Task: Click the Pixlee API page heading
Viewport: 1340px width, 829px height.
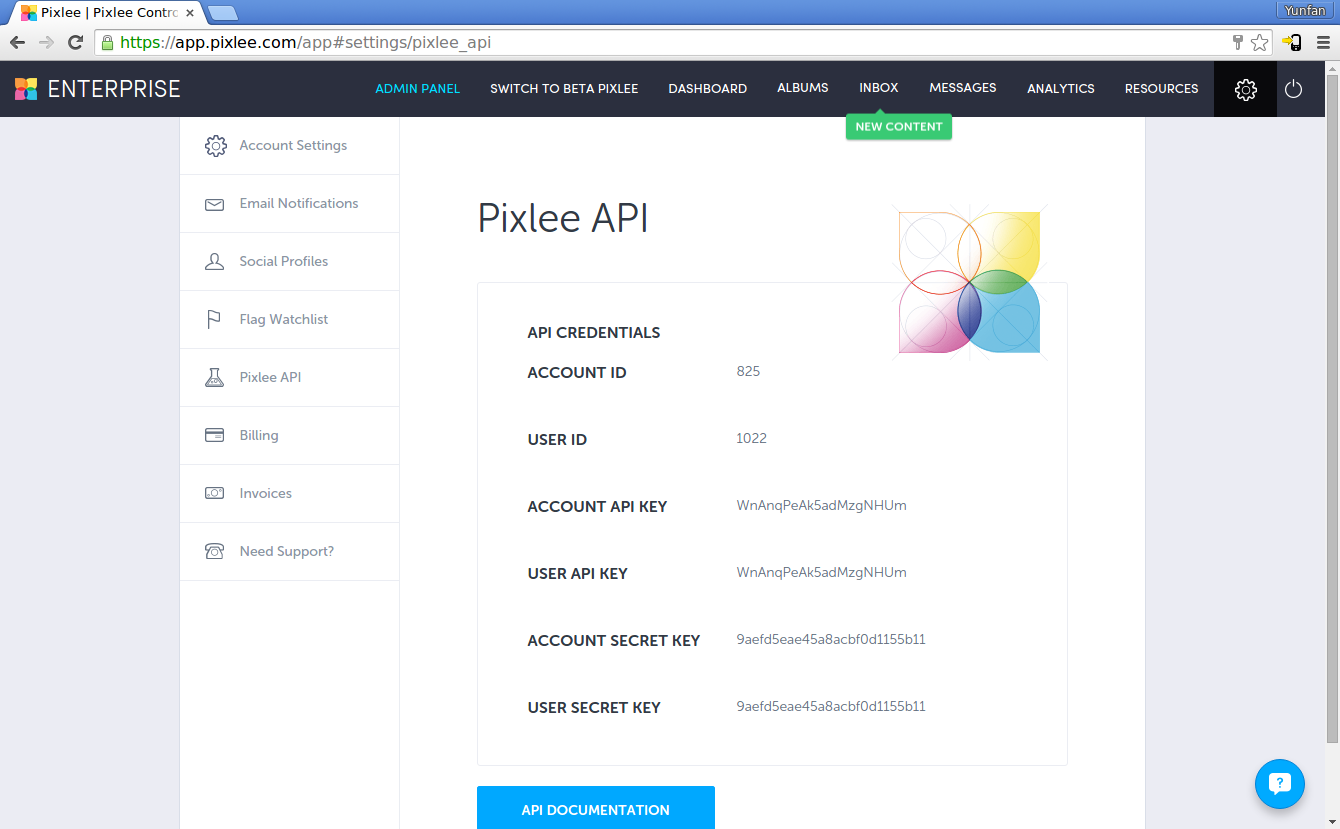Action: tap(563, 218)
